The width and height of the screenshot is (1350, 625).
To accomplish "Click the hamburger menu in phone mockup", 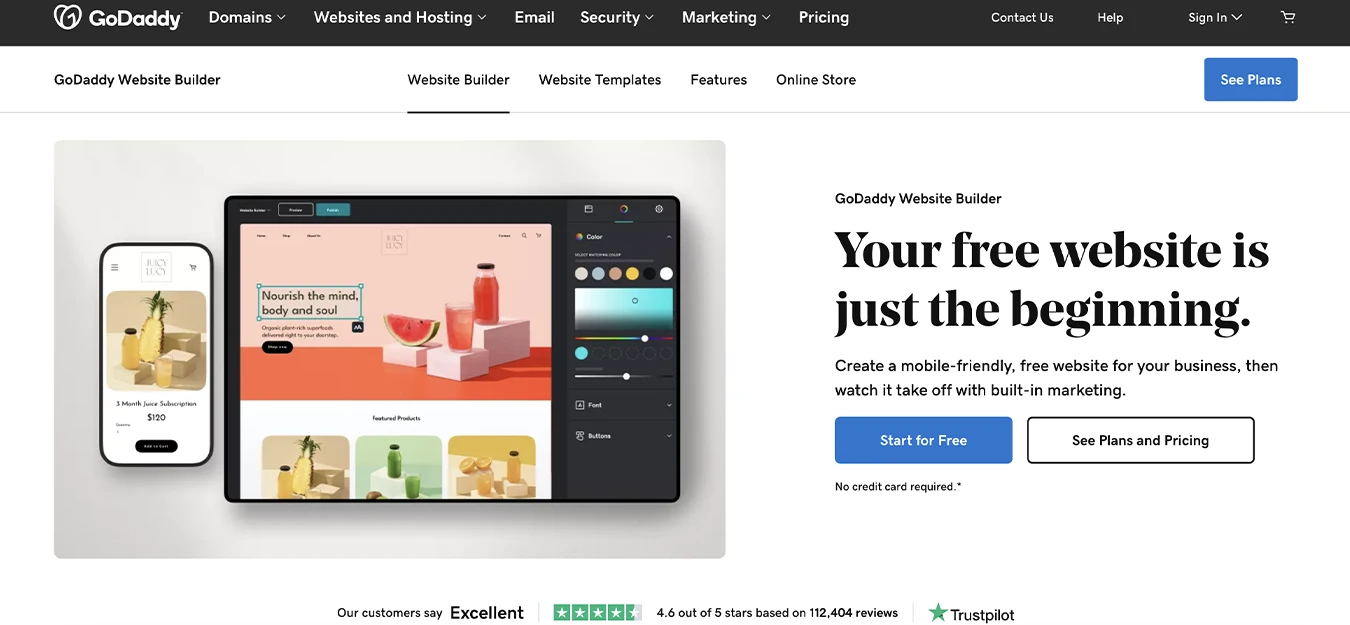I will pyautogui.click(x=115, y=267).
